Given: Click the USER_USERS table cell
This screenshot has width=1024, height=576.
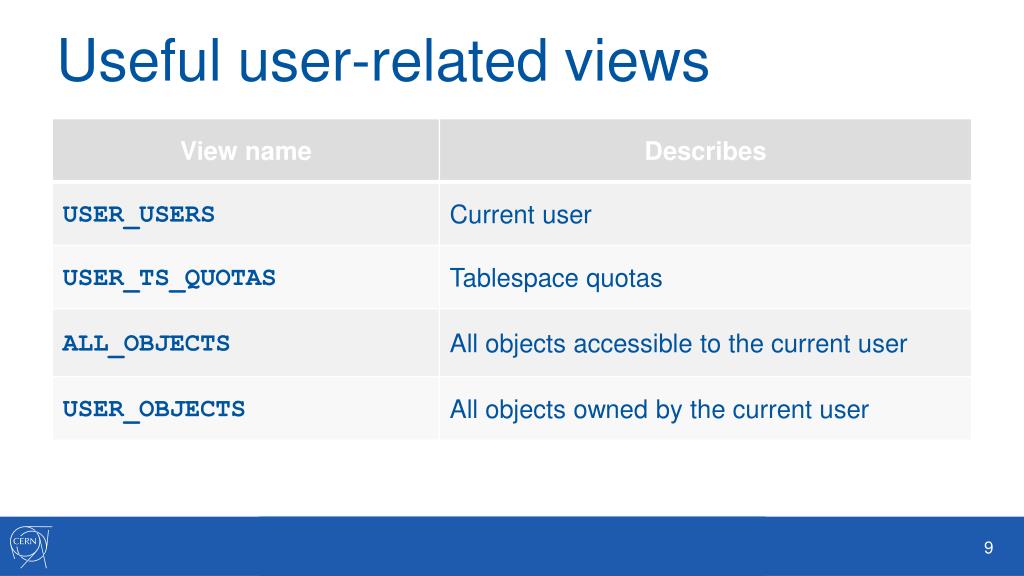Looking at the screenshot, I should [x=246, y=214].
